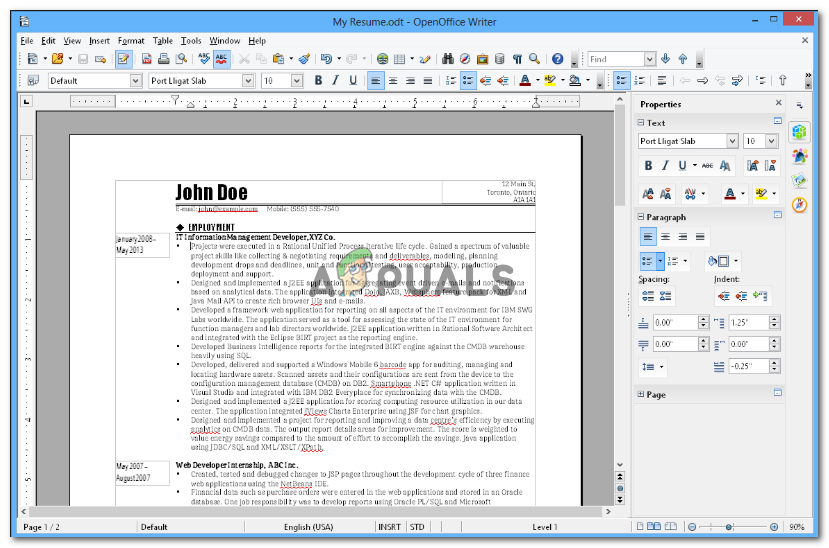
Task: Click the Export as PDF icon
Action: pyautogui.click(x=146, y=59)
